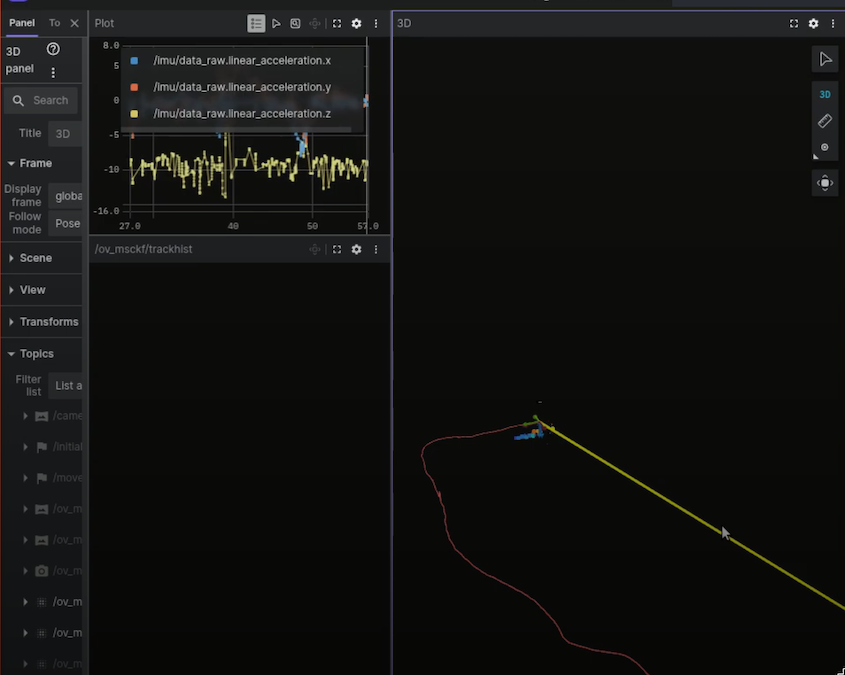Click the /ov_msckf/trackhist panel title
Viewport: 845px width, 675px height.
(x=143, y=249)
